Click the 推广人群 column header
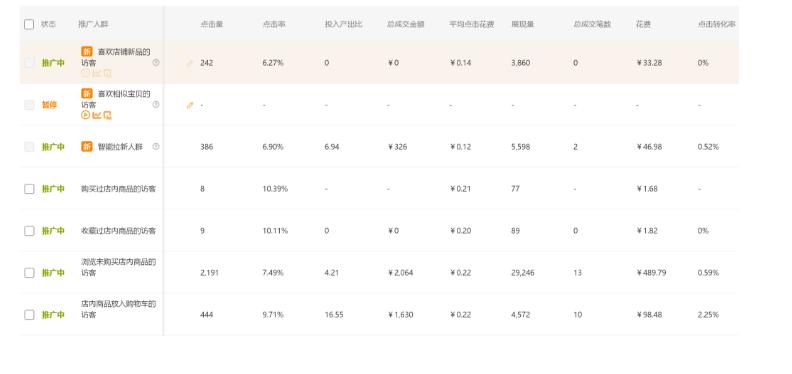This screenshot has height=374, width=792. pos(93,24)
